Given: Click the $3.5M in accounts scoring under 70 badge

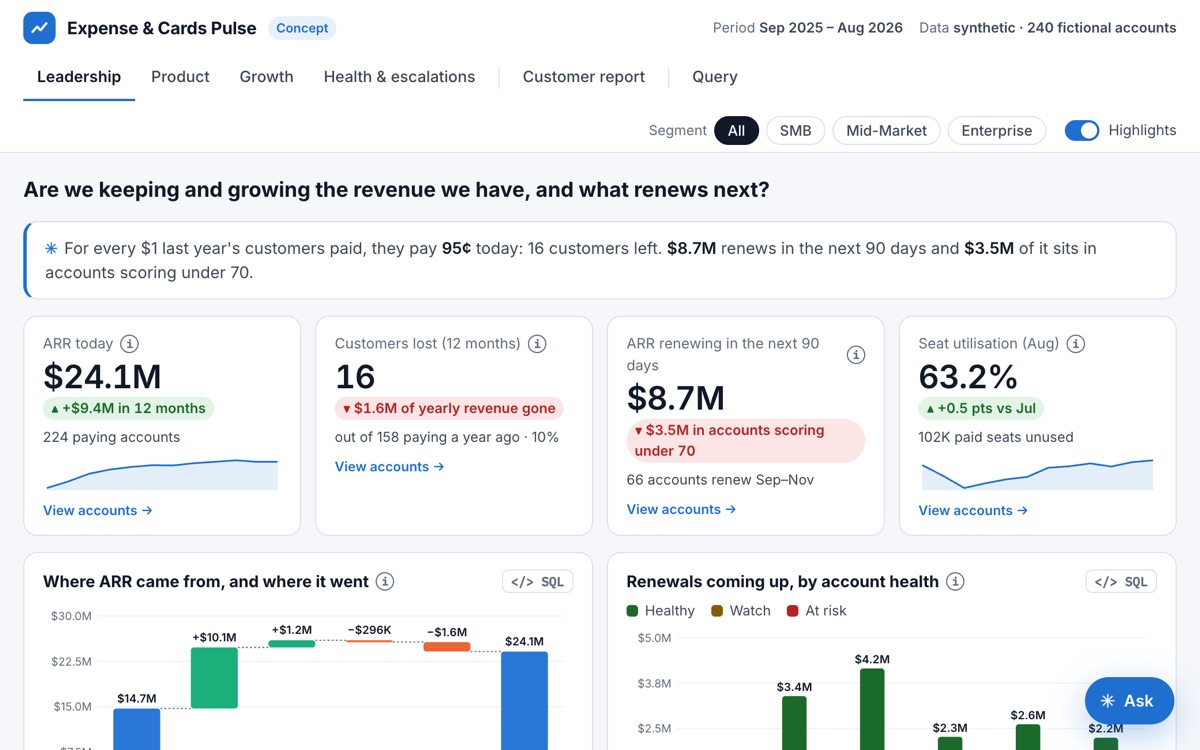Looking at the screenshot, I should 745,441.
